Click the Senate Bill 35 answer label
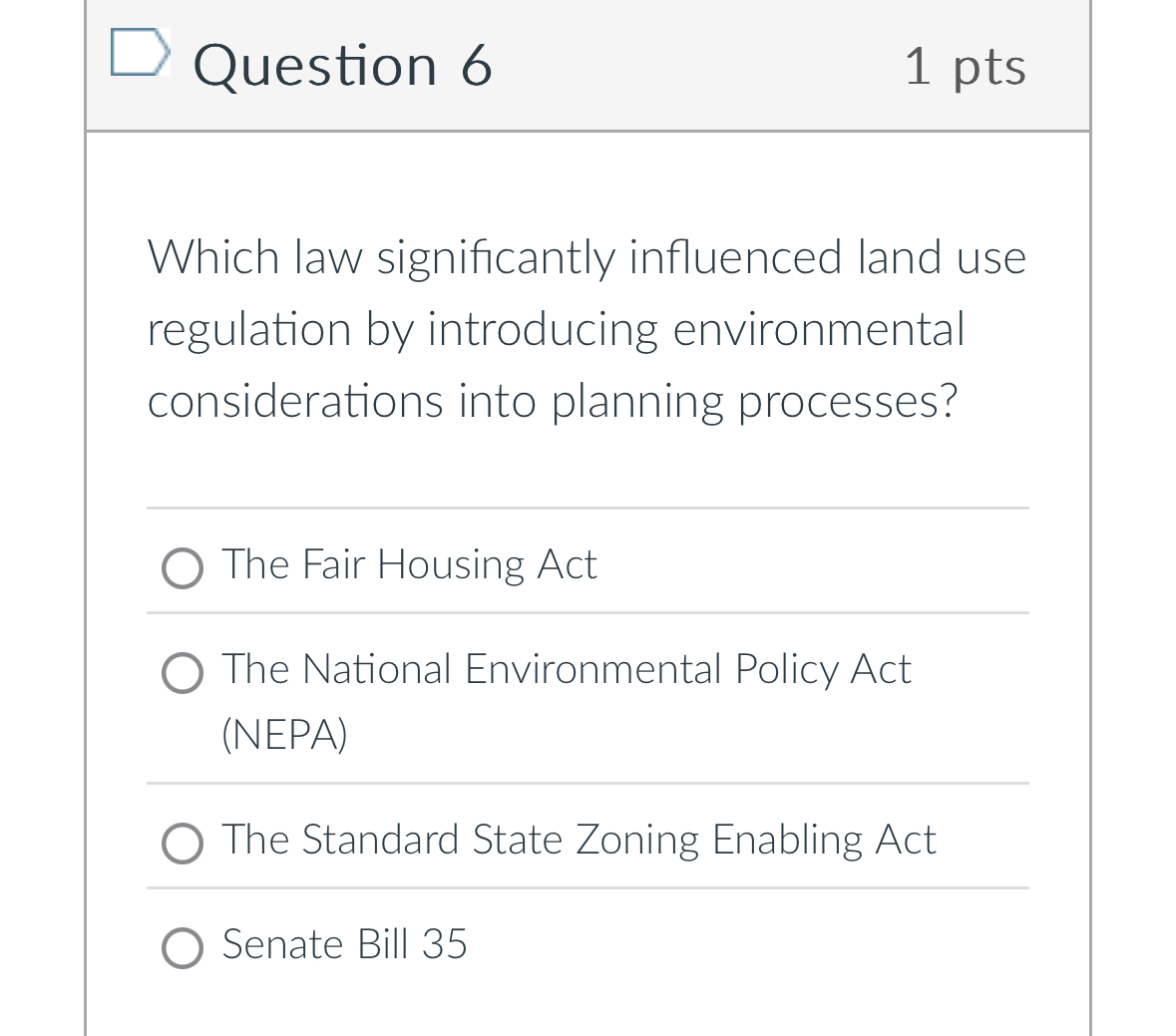Viewport: 1176px width, 1036px height. click(x=344, y=944)
